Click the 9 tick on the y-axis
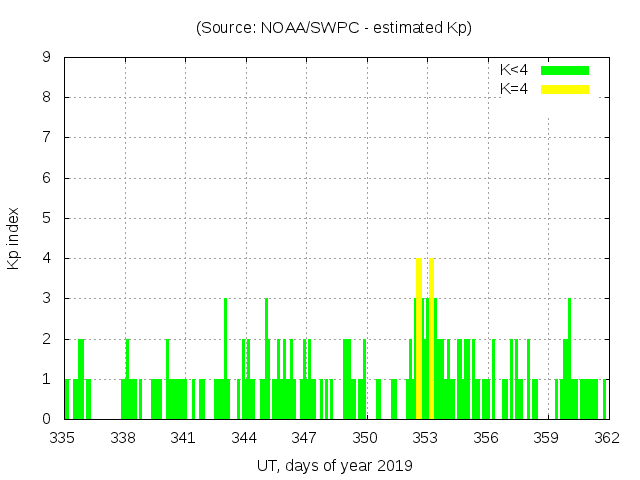Screen dimensions: 640x480 (46, 58)
